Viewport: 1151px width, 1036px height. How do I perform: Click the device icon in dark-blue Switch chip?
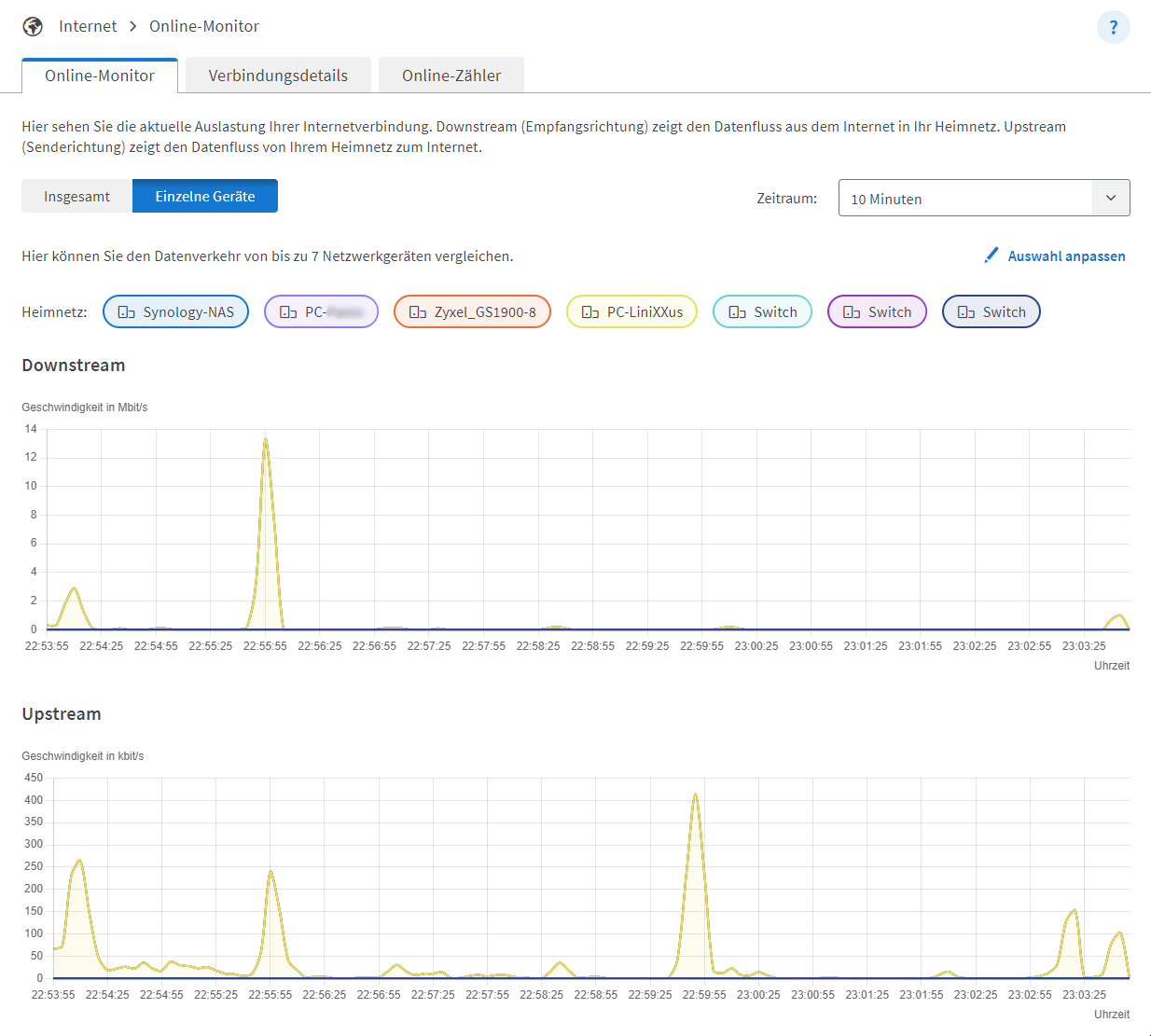(x=966, y=312)
